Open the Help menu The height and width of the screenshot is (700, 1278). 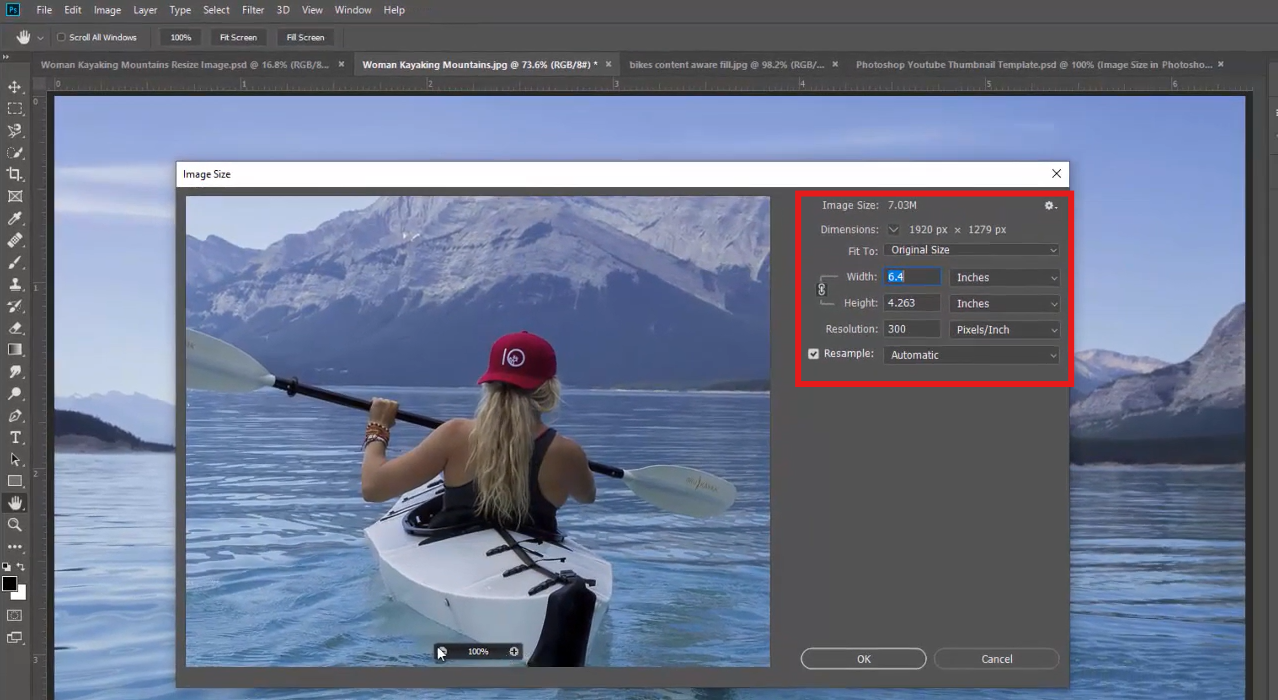pyautogui.click(x=394, y=10)
